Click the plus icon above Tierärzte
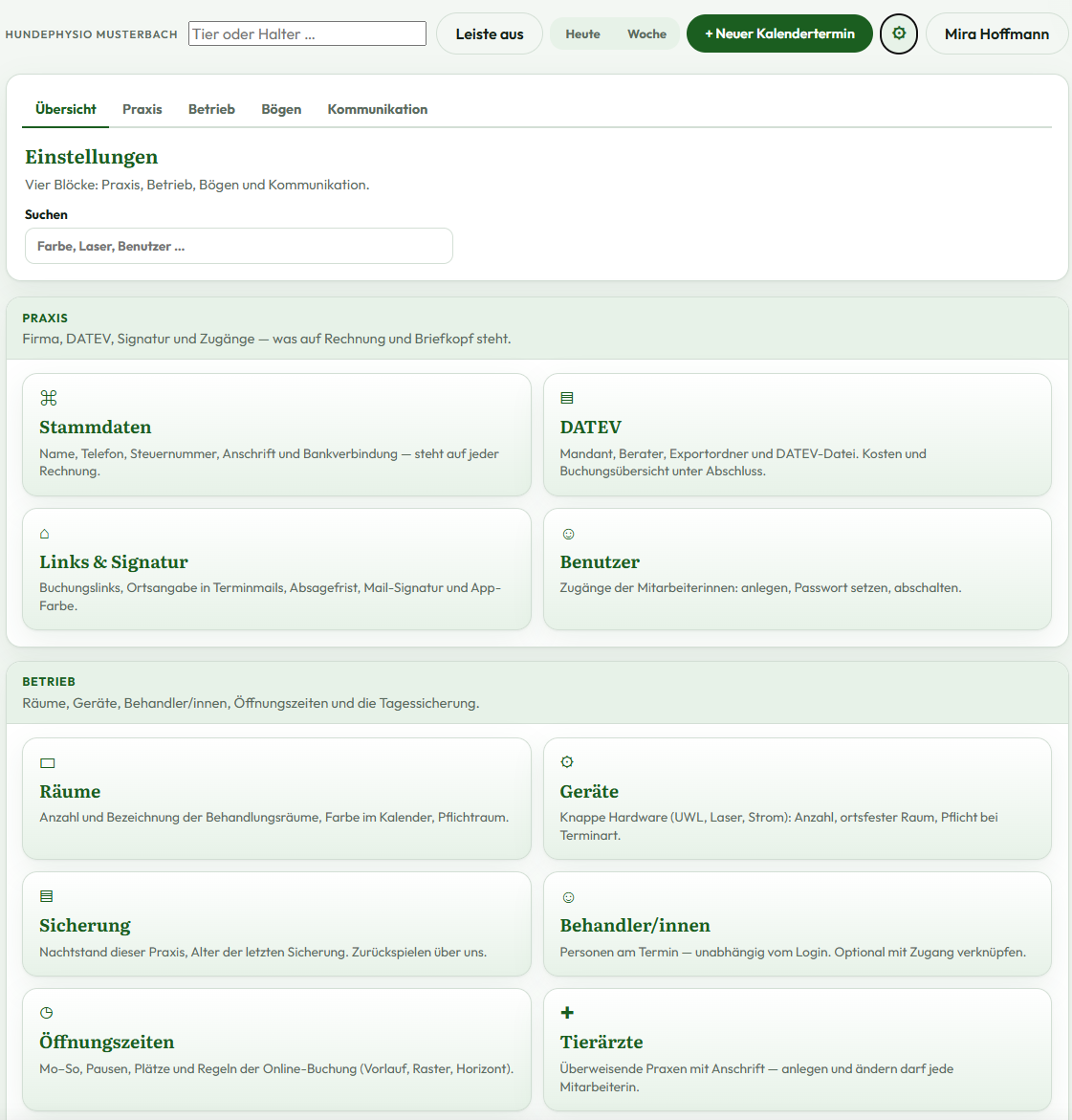This screenshot has width=1072, height=1120. tap(567, 1013)
